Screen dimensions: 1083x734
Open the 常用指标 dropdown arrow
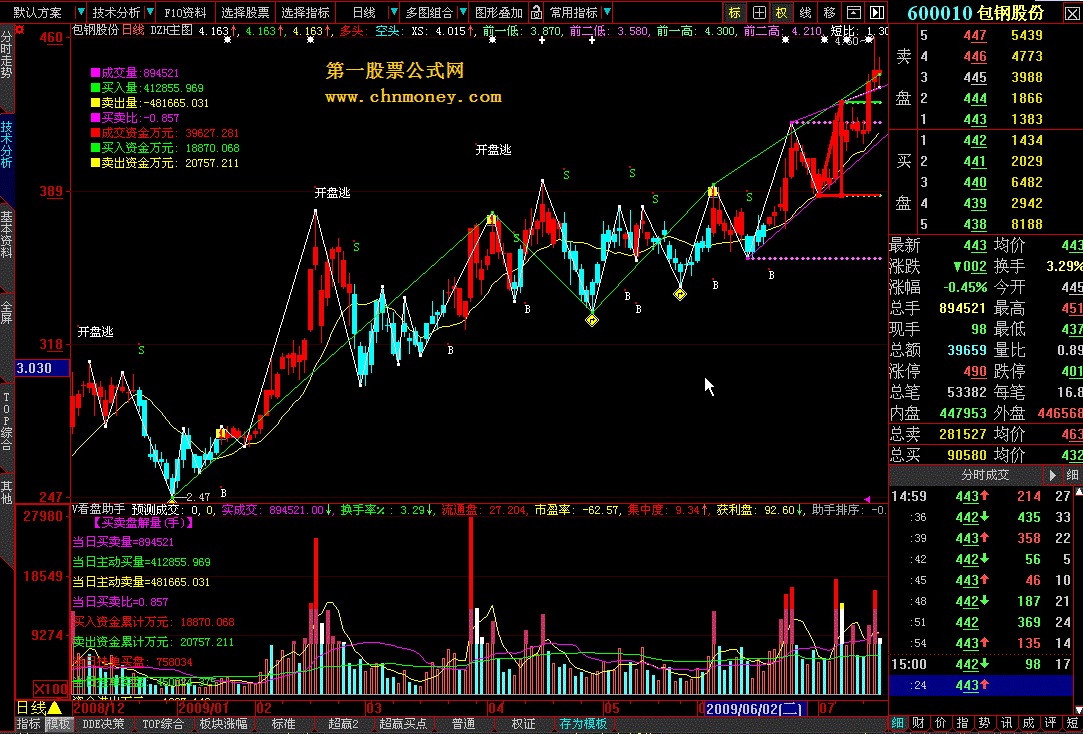click(606, 12)
